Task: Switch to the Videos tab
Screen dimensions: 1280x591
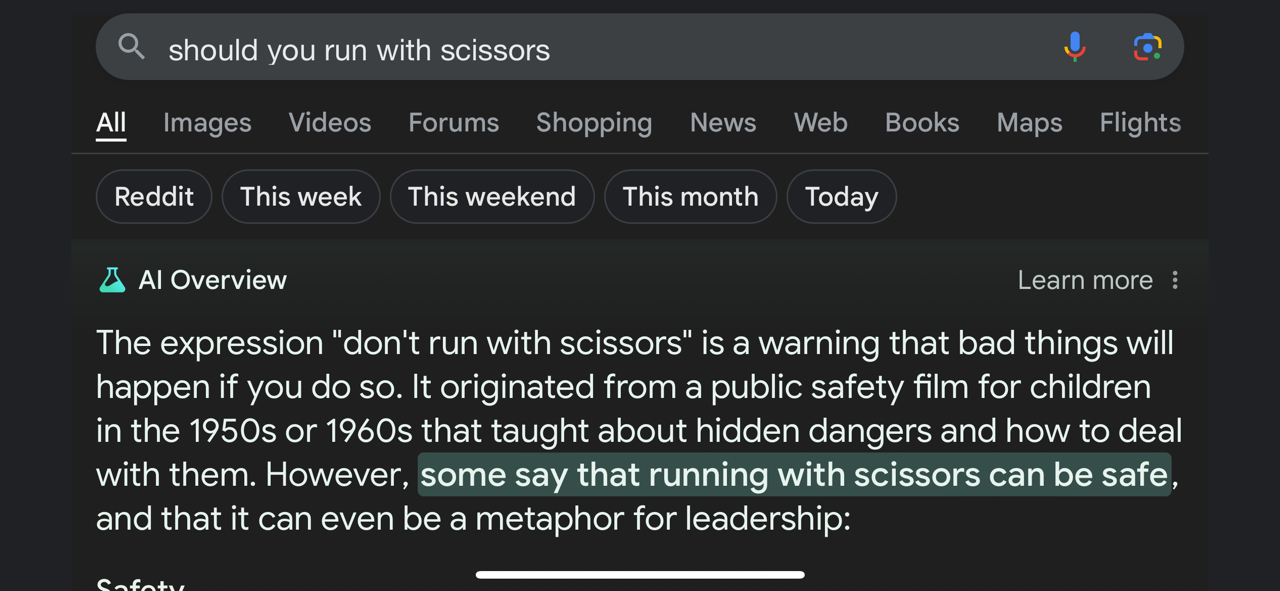Action: [329, 122]
